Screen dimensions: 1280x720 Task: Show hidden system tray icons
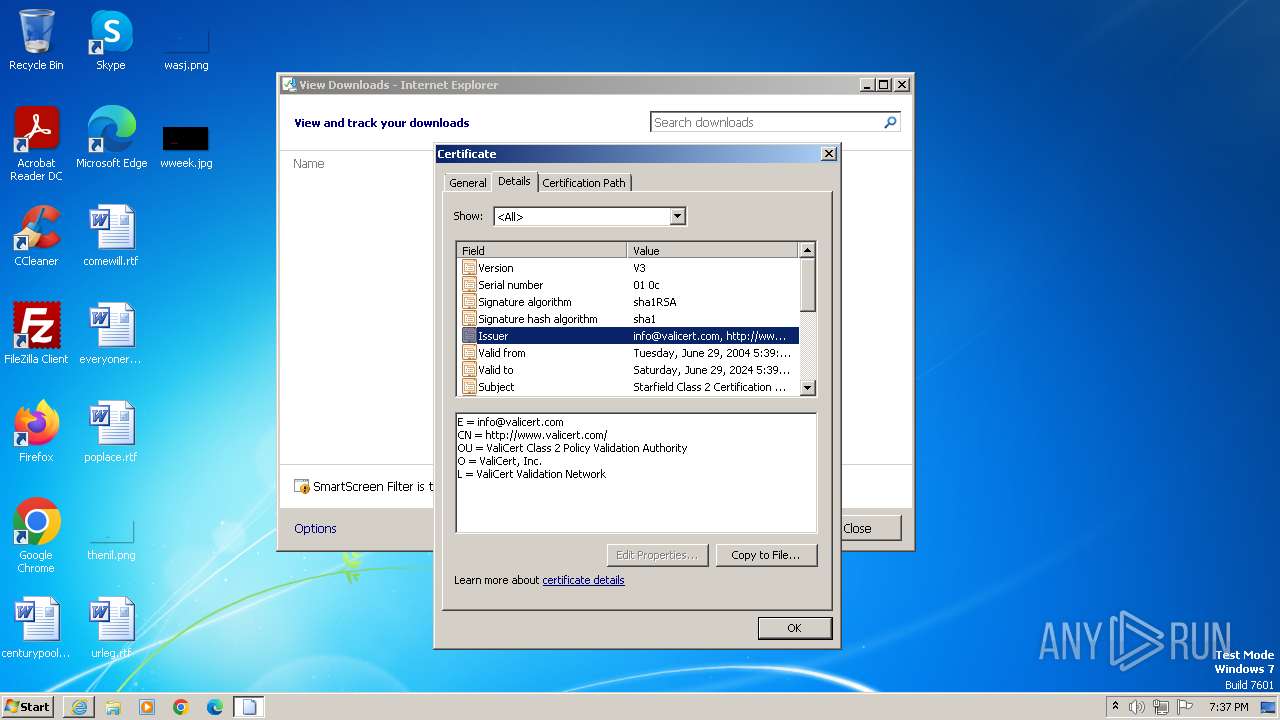coord(1115,707)
